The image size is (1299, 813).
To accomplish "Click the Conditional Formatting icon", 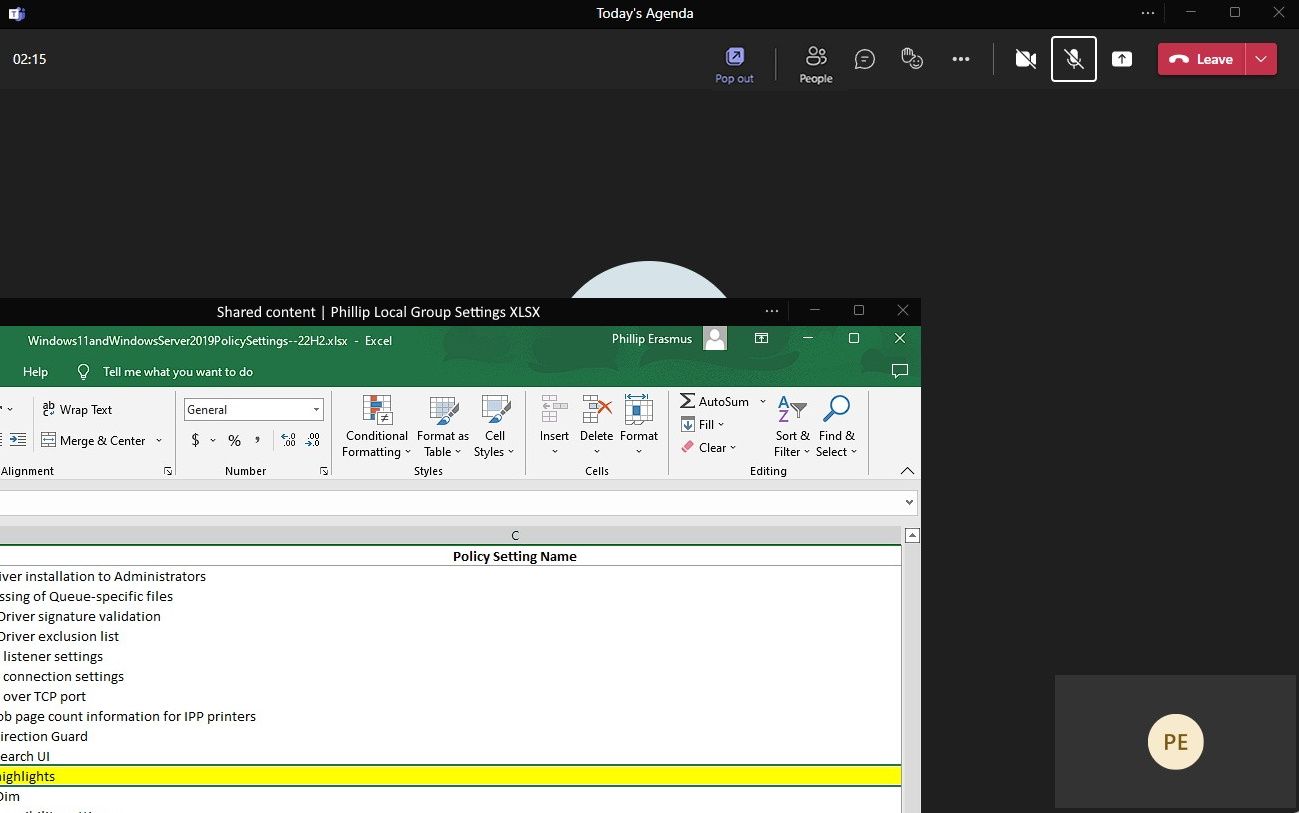I will pos(376,410).
